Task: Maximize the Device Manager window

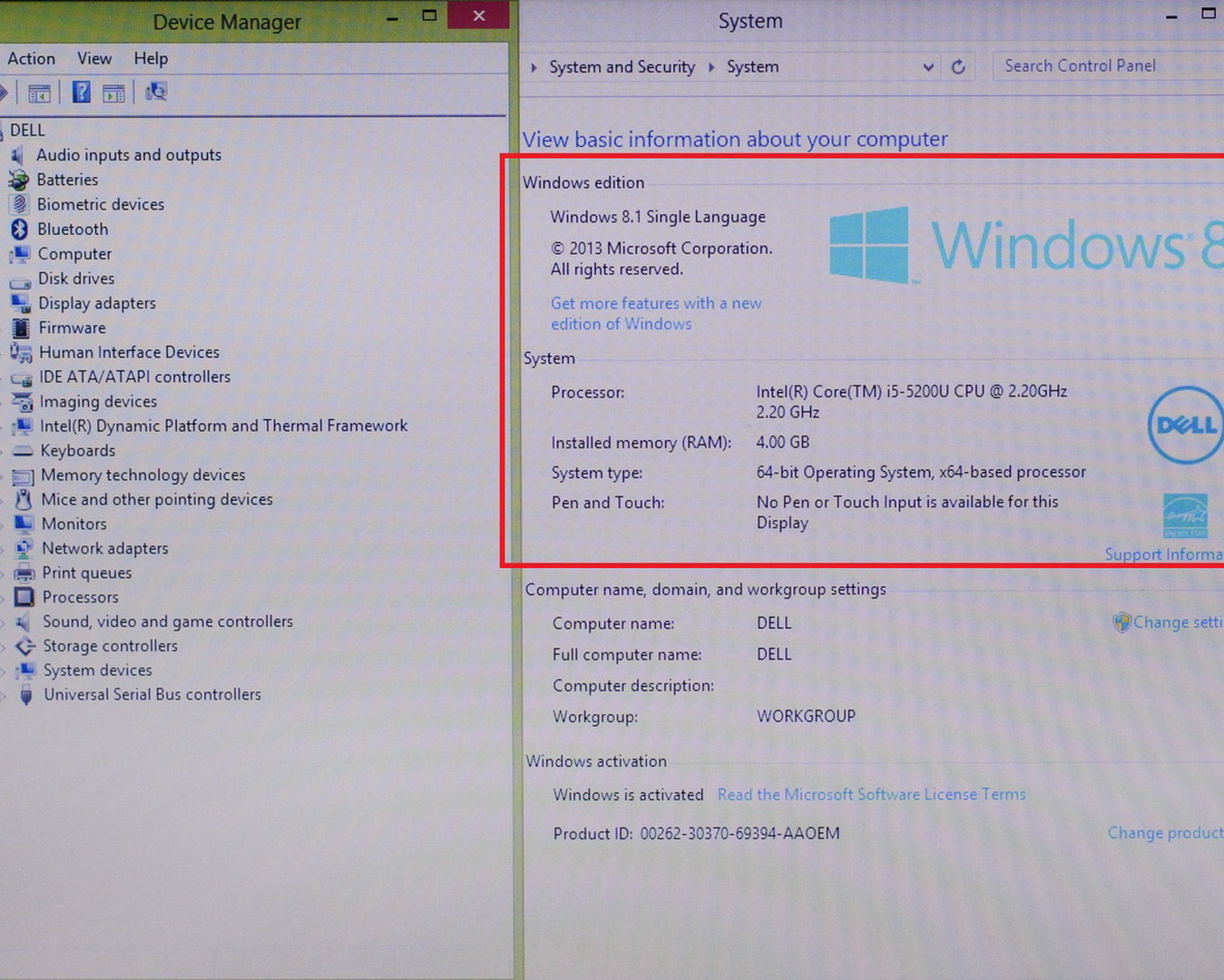Action: 430,15
